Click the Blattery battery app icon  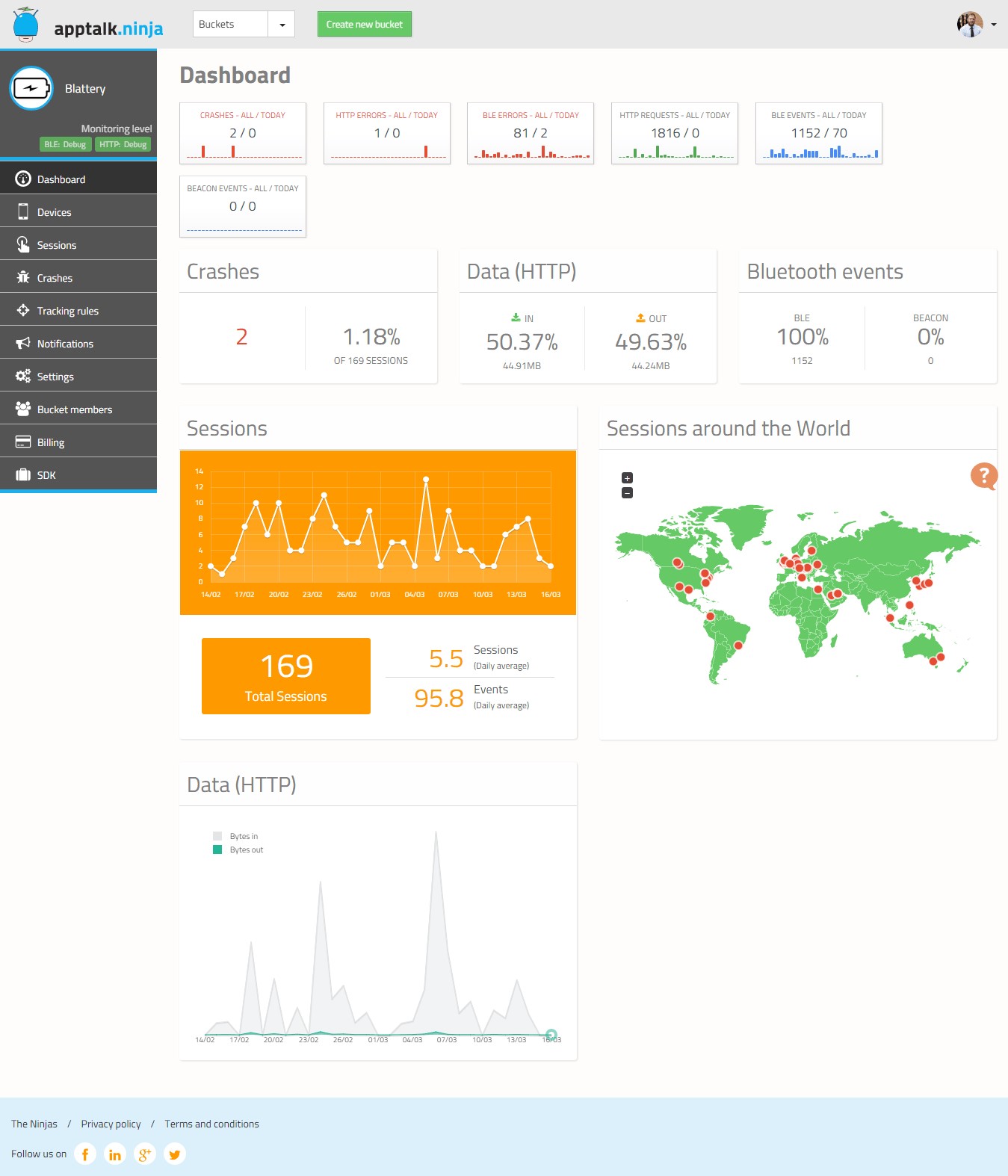tap(31, 88)
